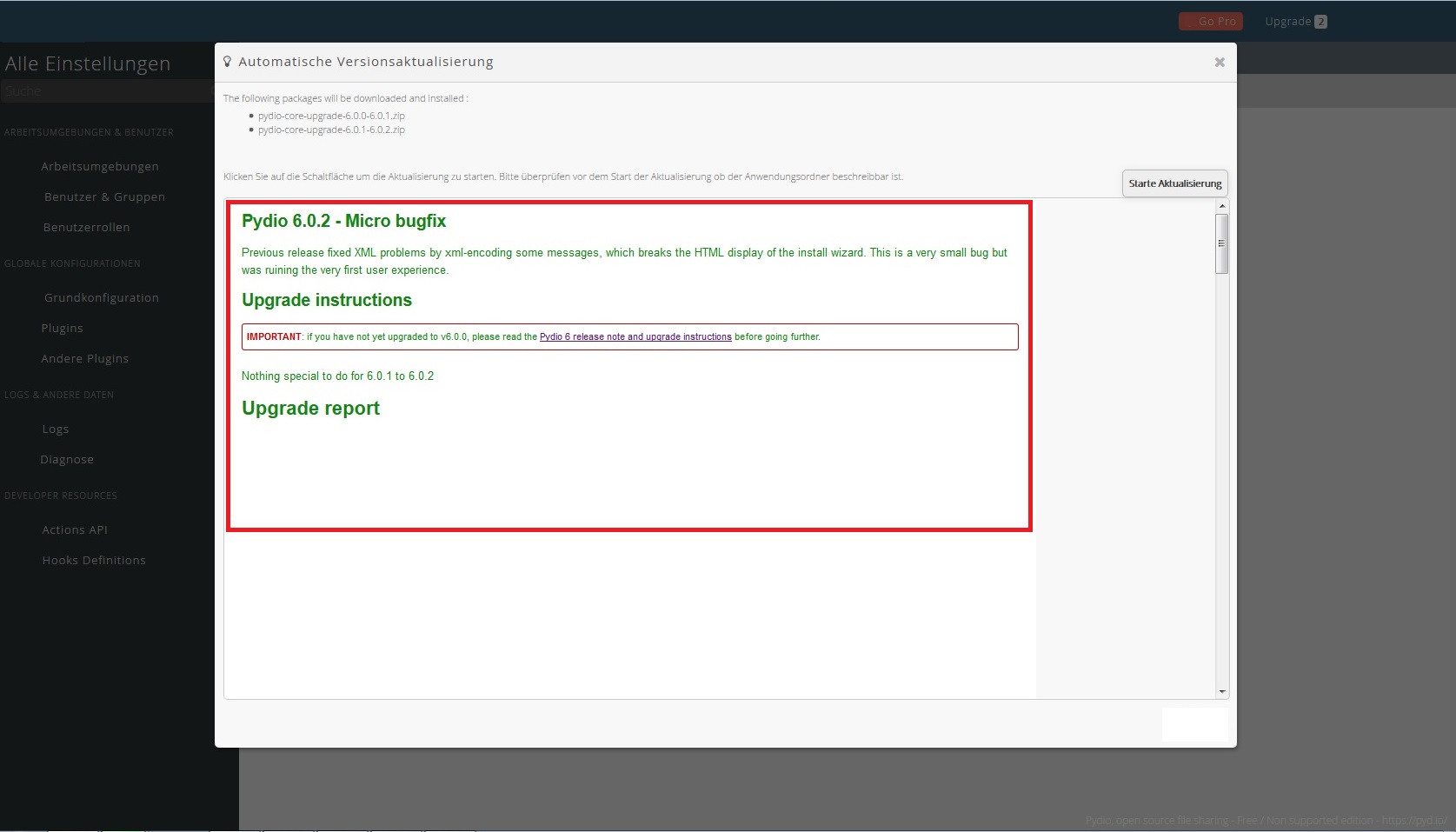Click Upgrade report heading
The image size is (1456, 832).
coord(310,409)
